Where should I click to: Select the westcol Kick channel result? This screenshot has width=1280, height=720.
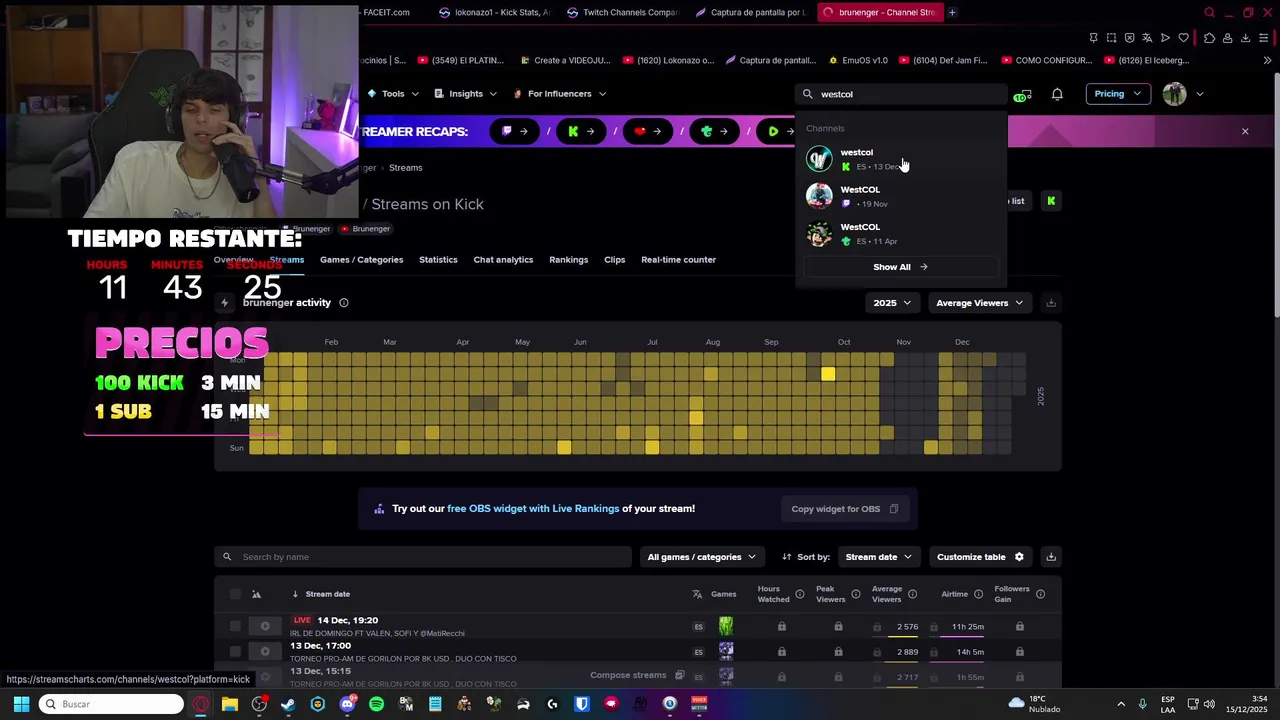tap(901, 159)
